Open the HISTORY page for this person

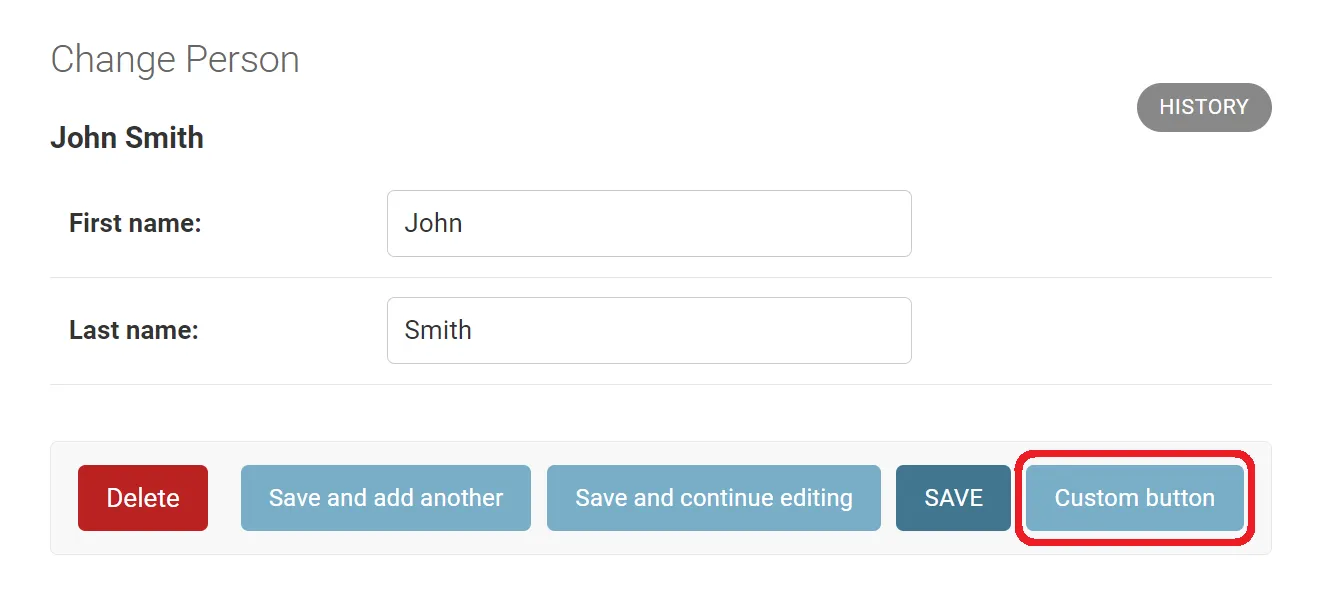(1203, 107)
